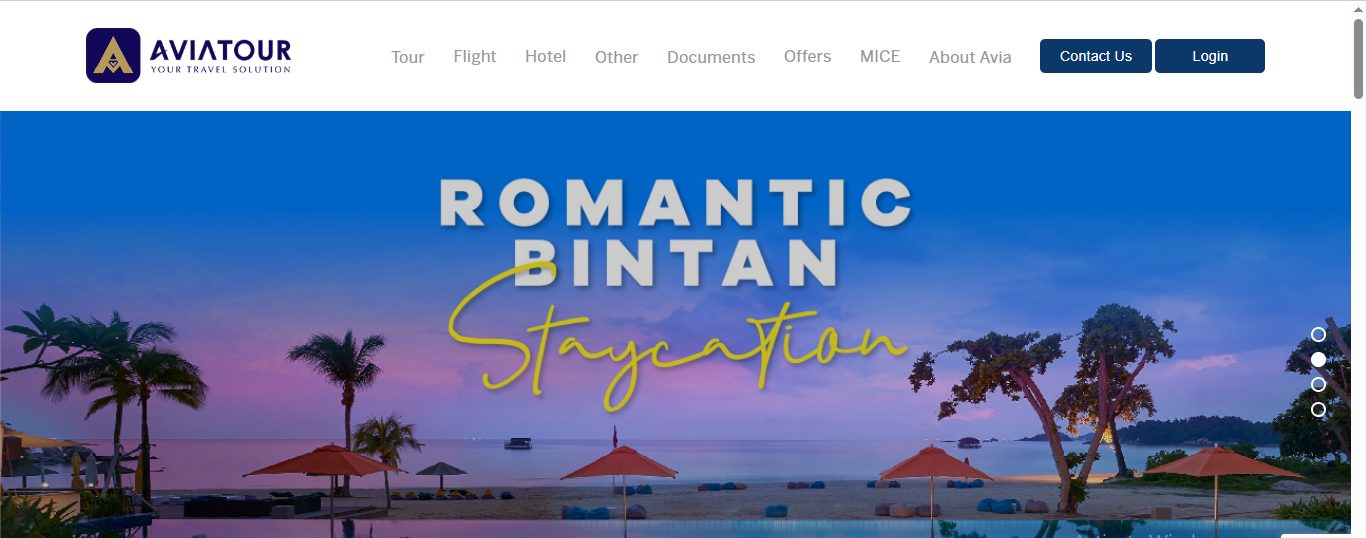Open the Tour menu
This screenshot has height=538, width=1366.
(408, 57)
